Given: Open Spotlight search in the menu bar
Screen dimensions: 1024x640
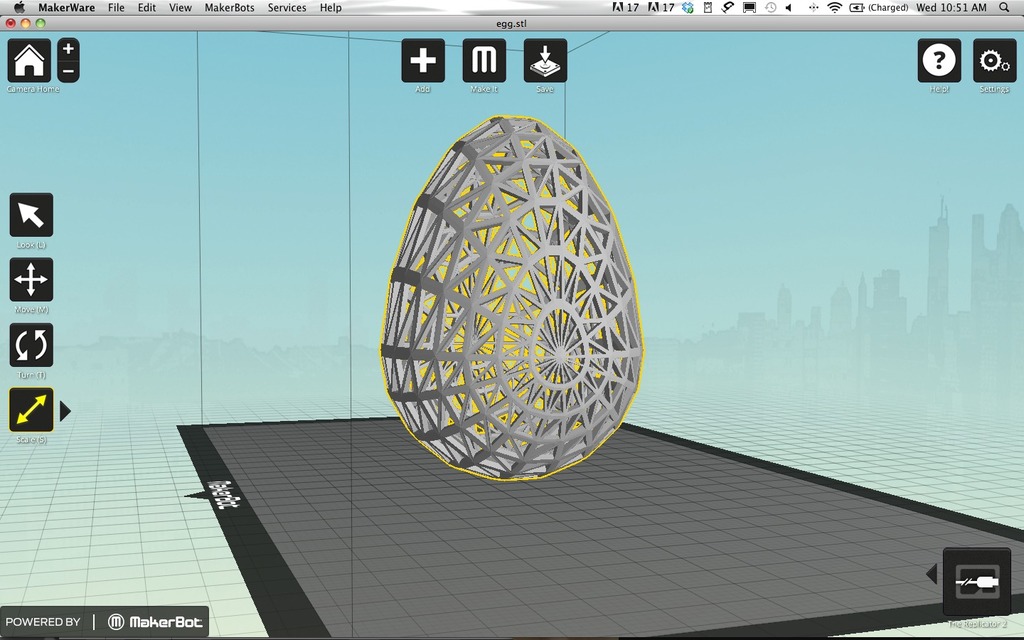Looking at the screenshot, I should (1004, 8).
